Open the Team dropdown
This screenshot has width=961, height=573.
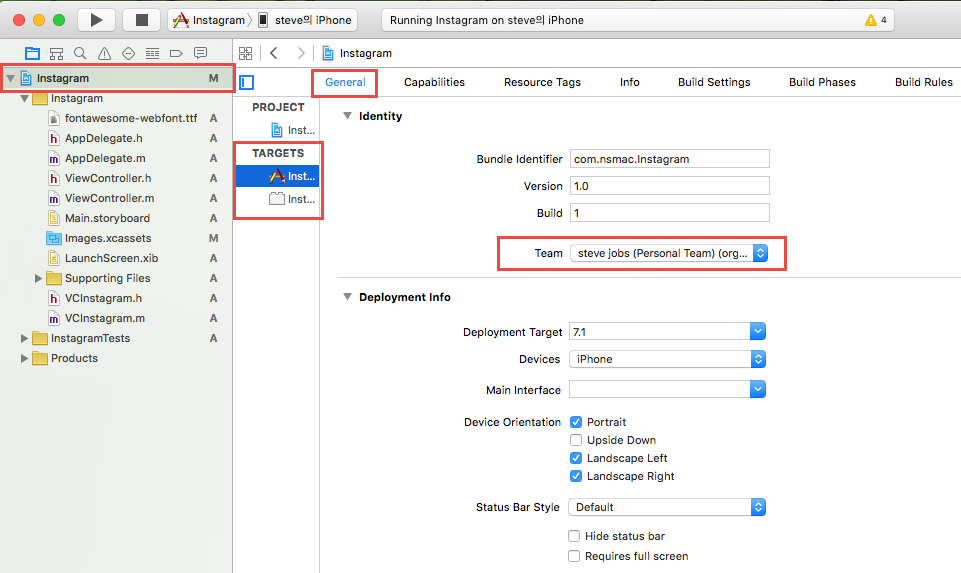point(668,253)
